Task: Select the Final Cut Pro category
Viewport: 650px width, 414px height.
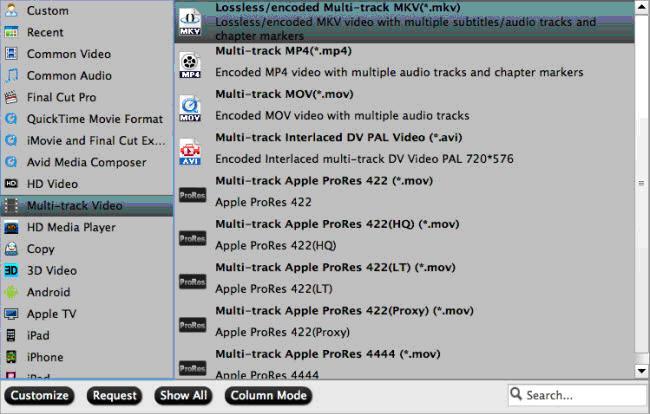Action: click(x=87, y=97)
